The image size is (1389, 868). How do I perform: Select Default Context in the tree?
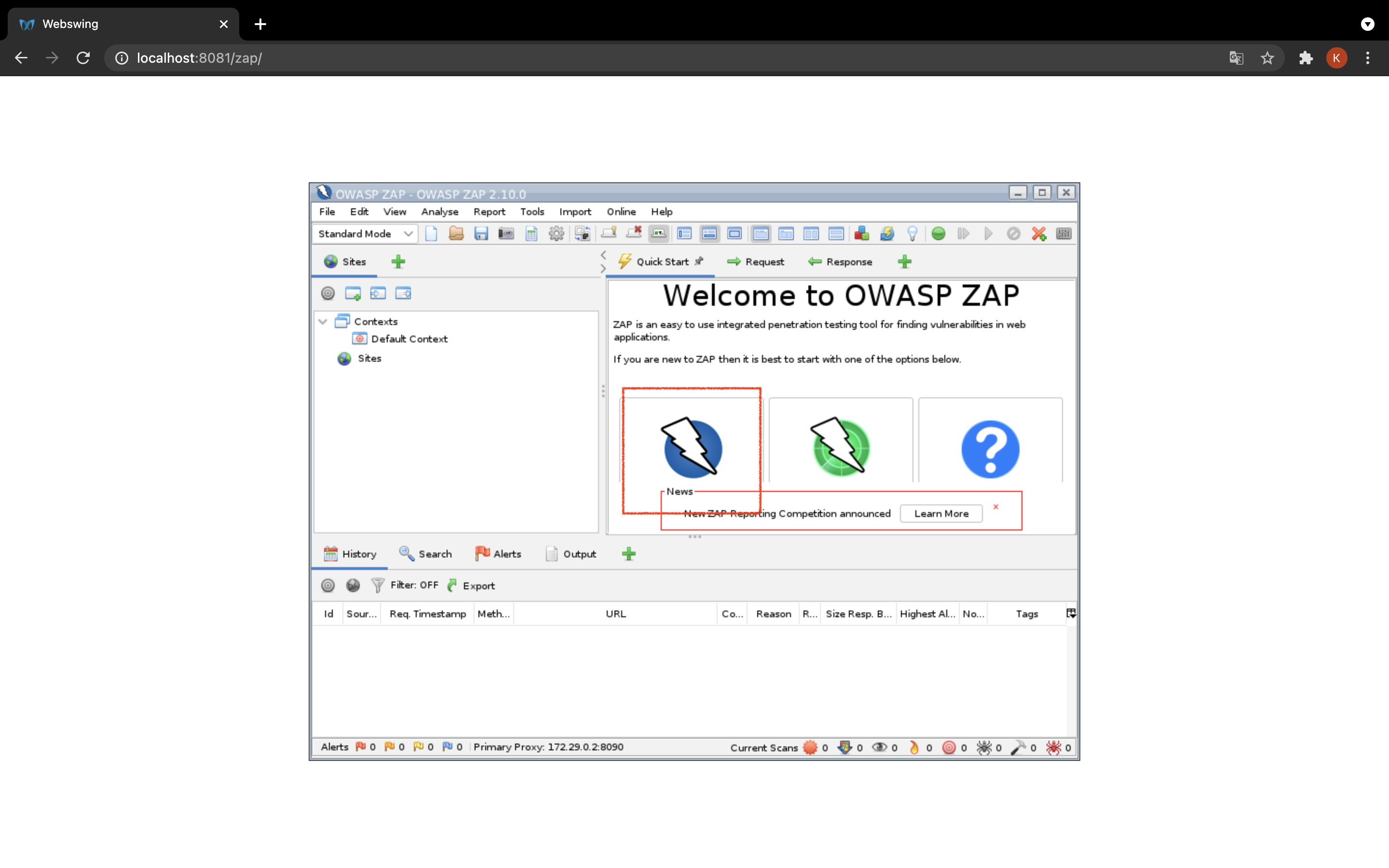coord(409,339)
